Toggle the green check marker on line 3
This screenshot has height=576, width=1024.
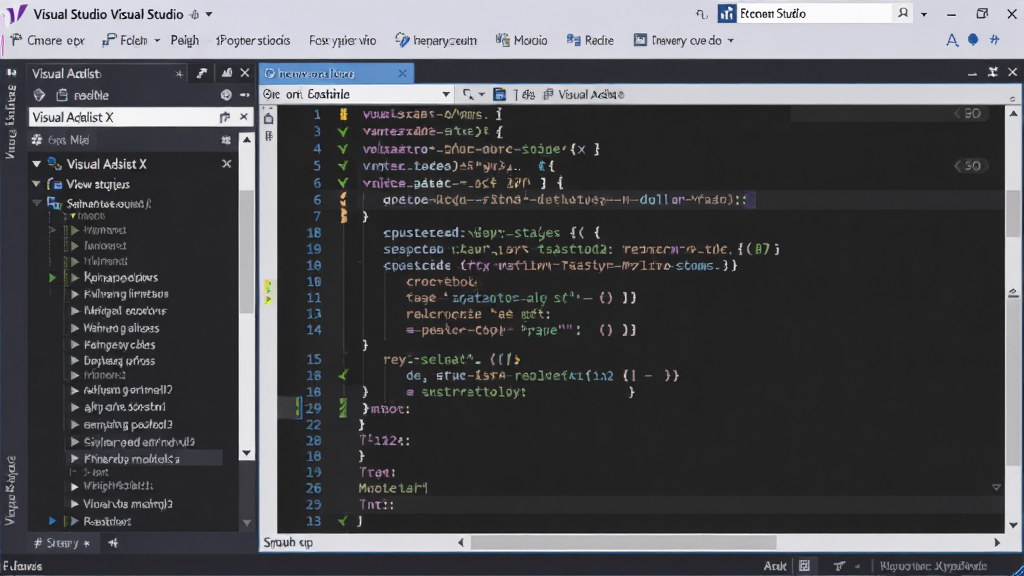[343, 132]
